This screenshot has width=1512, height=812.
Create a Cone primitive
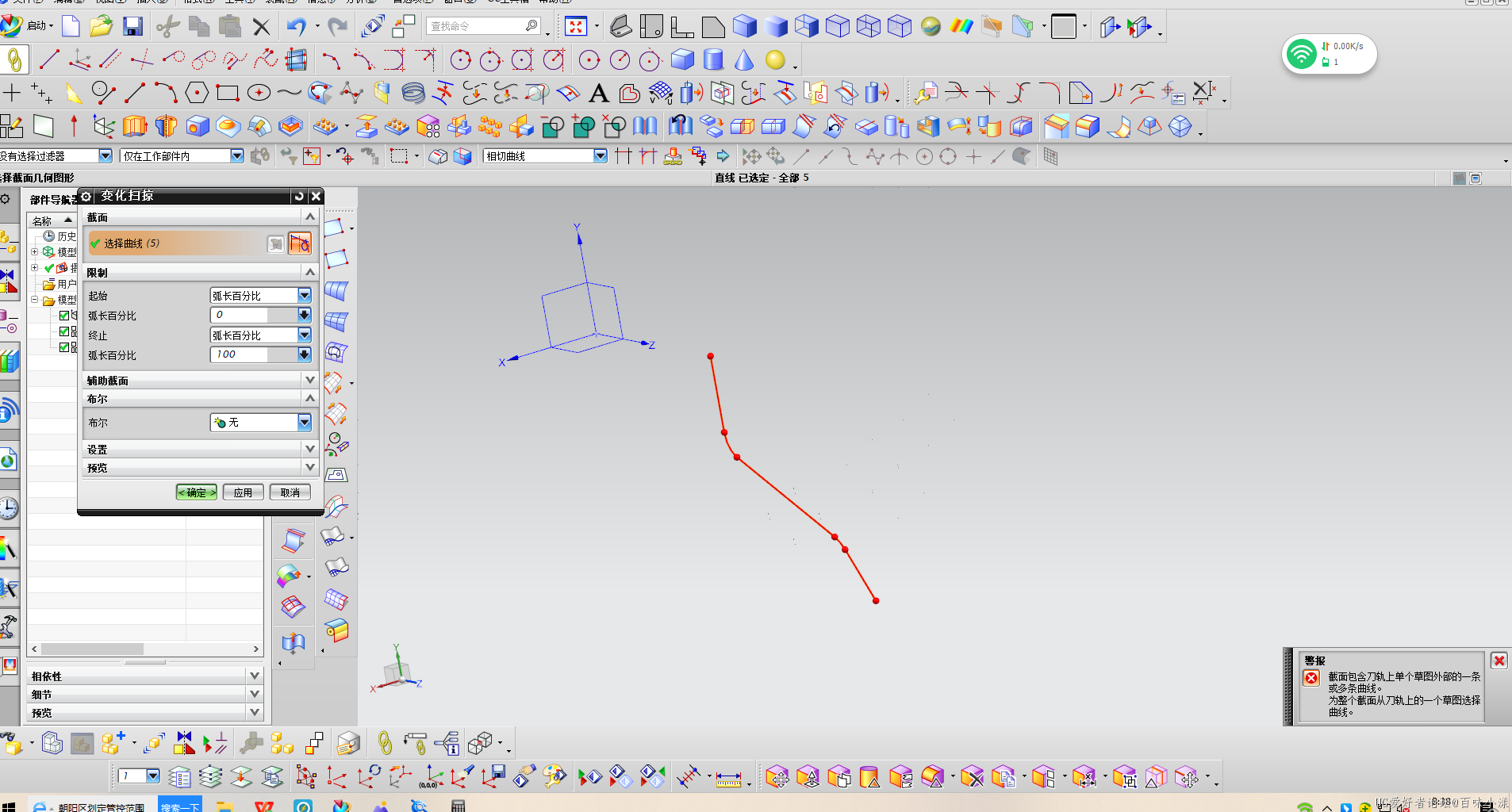[744, 59]
